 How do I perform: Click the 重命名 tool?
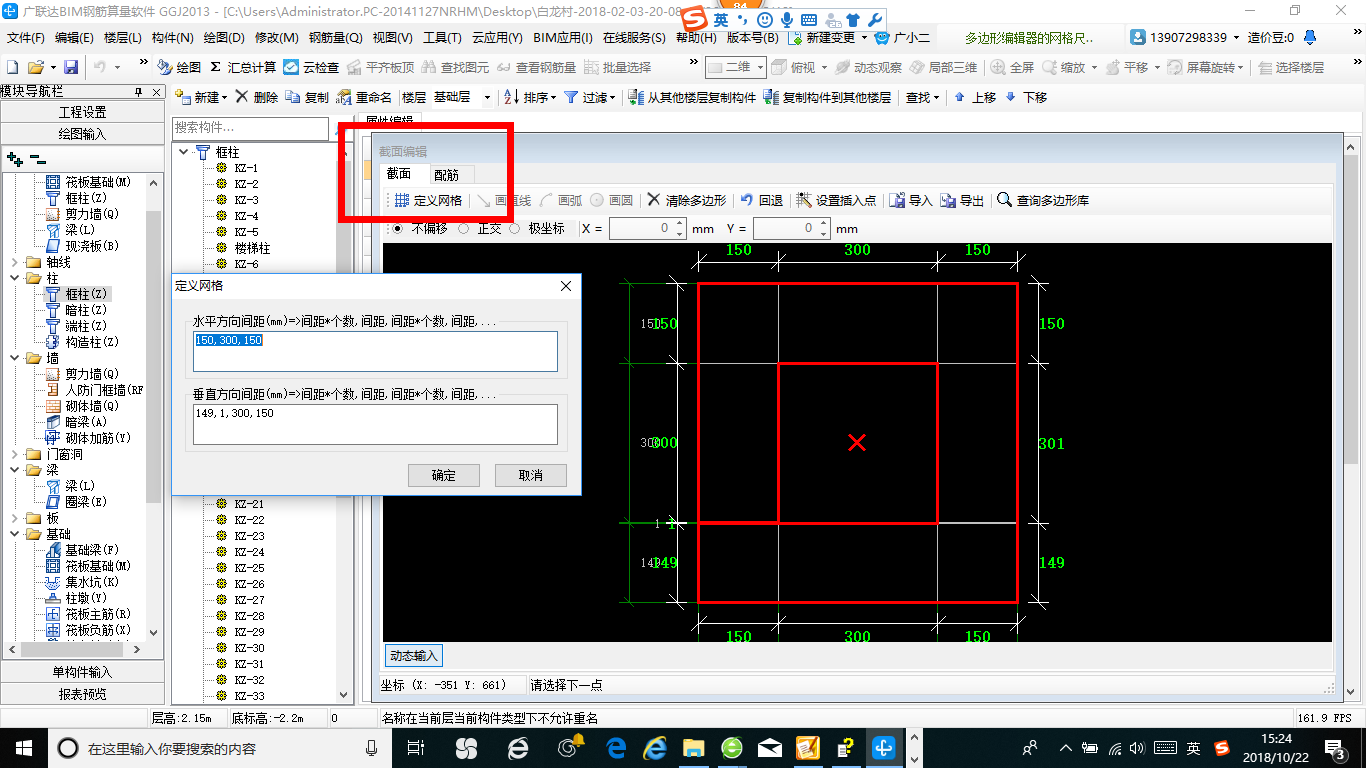point(364,97)
